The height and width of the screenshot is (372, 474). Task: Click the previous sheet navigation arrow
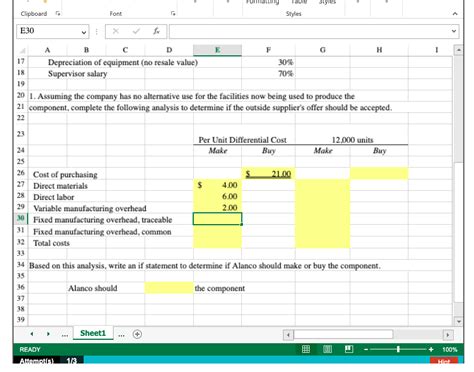[x=32, y=334]
